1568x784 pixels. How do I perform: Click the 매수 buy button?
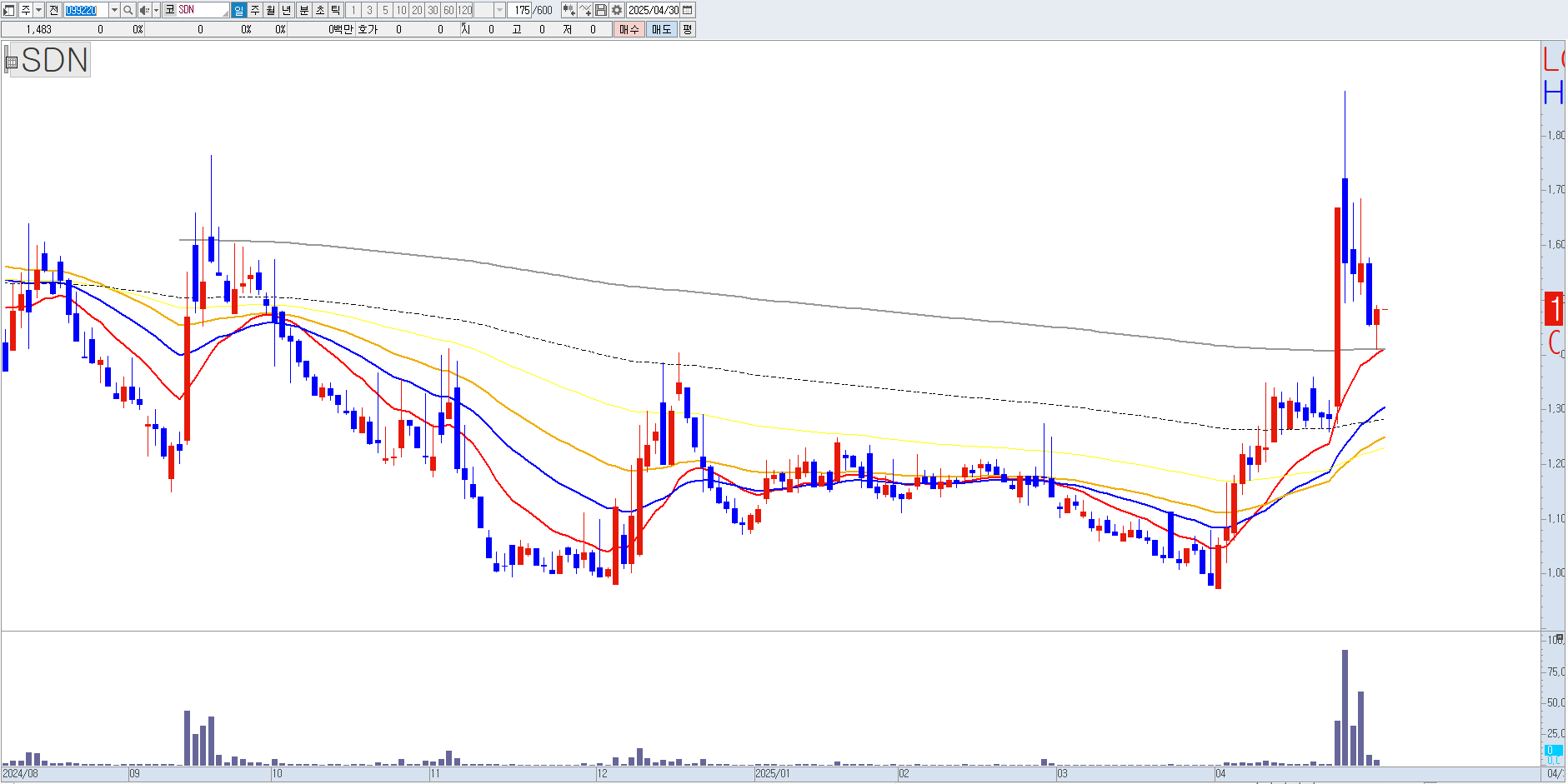(629, 29)
